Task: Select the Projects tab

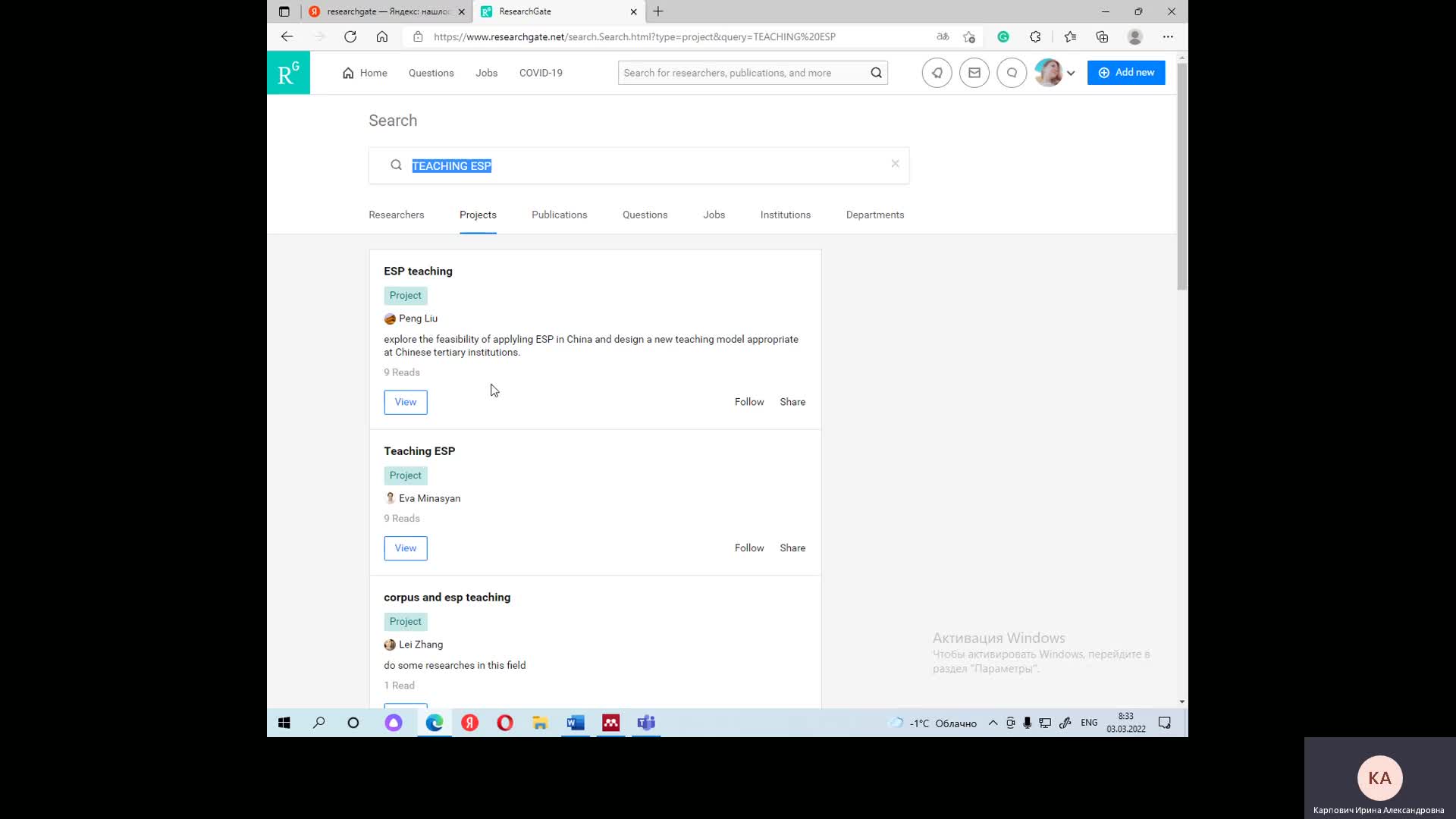Action: pos(478,215)
